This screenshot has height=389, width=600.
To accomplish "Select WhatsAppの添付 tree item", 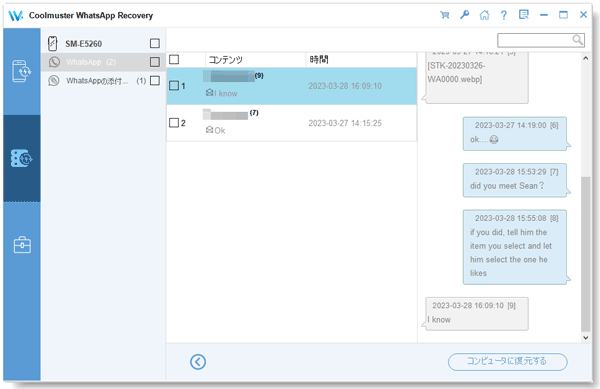I will [103, 81].
